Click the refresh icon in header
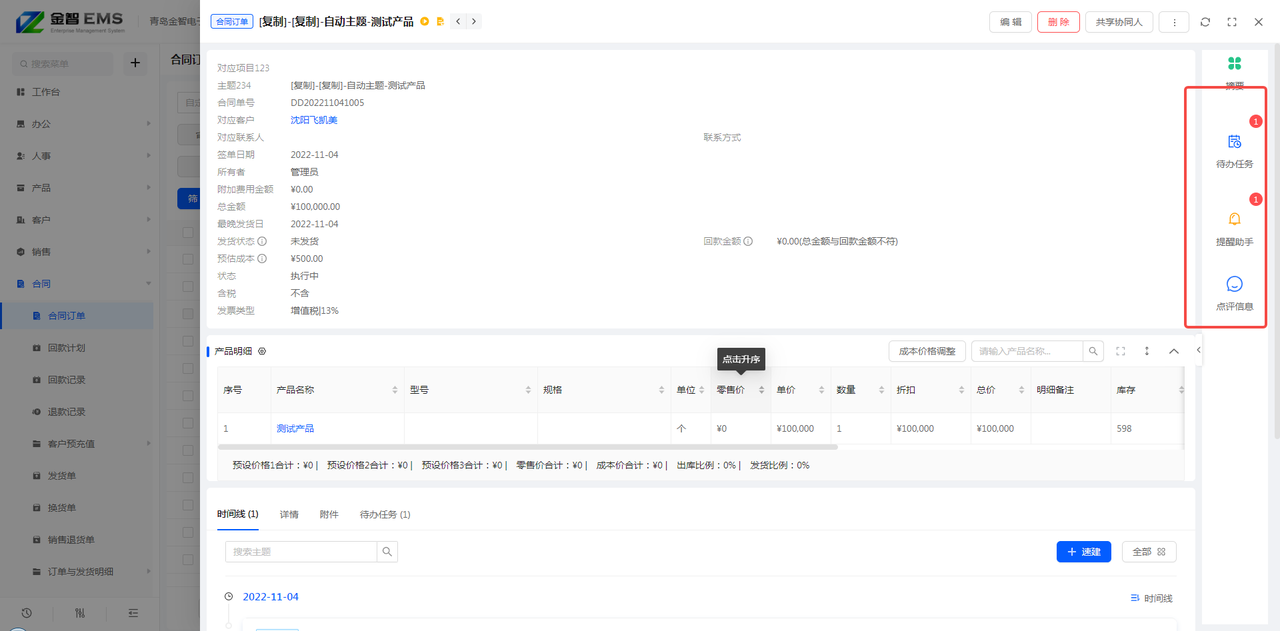The image size is (1280, 631). click(1205, 22)
